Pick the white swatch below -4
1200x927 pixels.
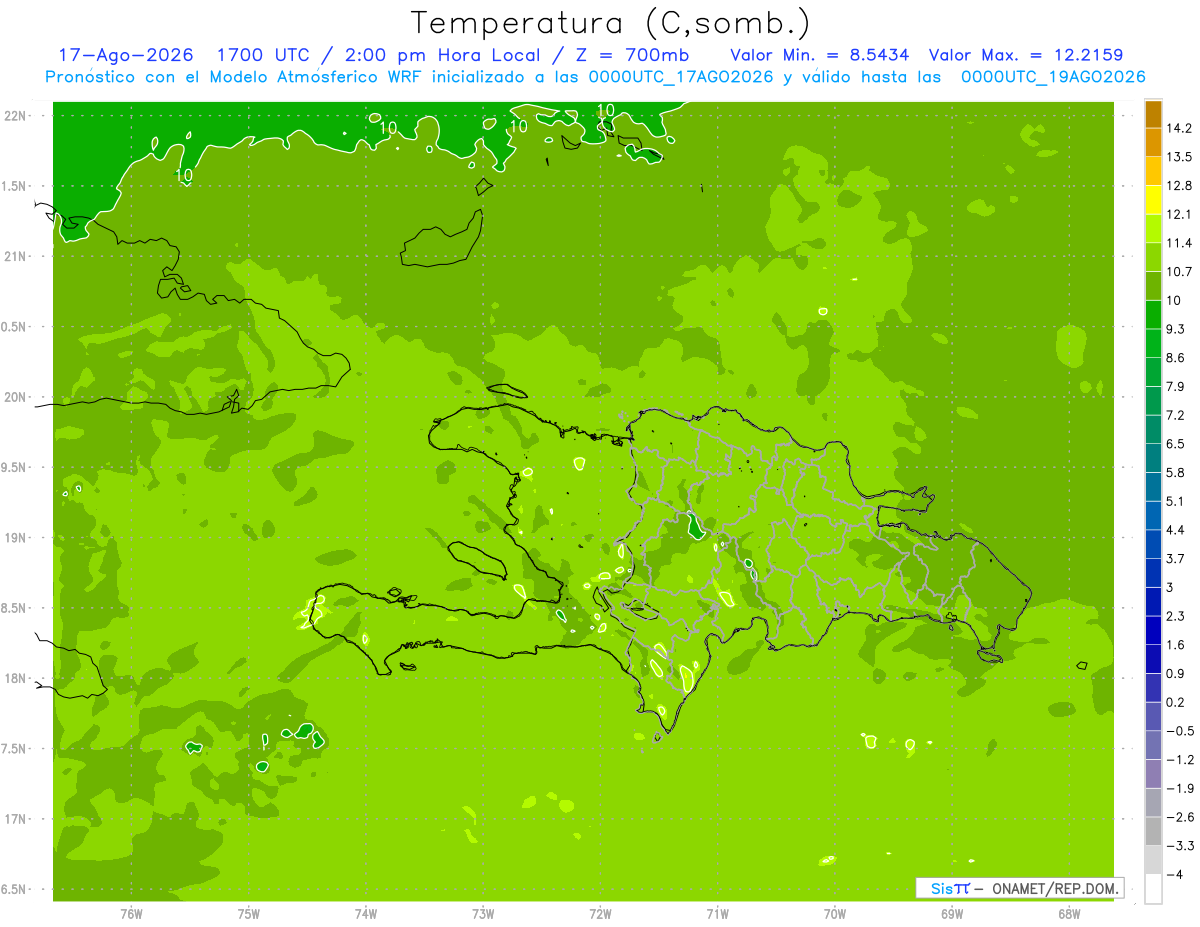1153,889
